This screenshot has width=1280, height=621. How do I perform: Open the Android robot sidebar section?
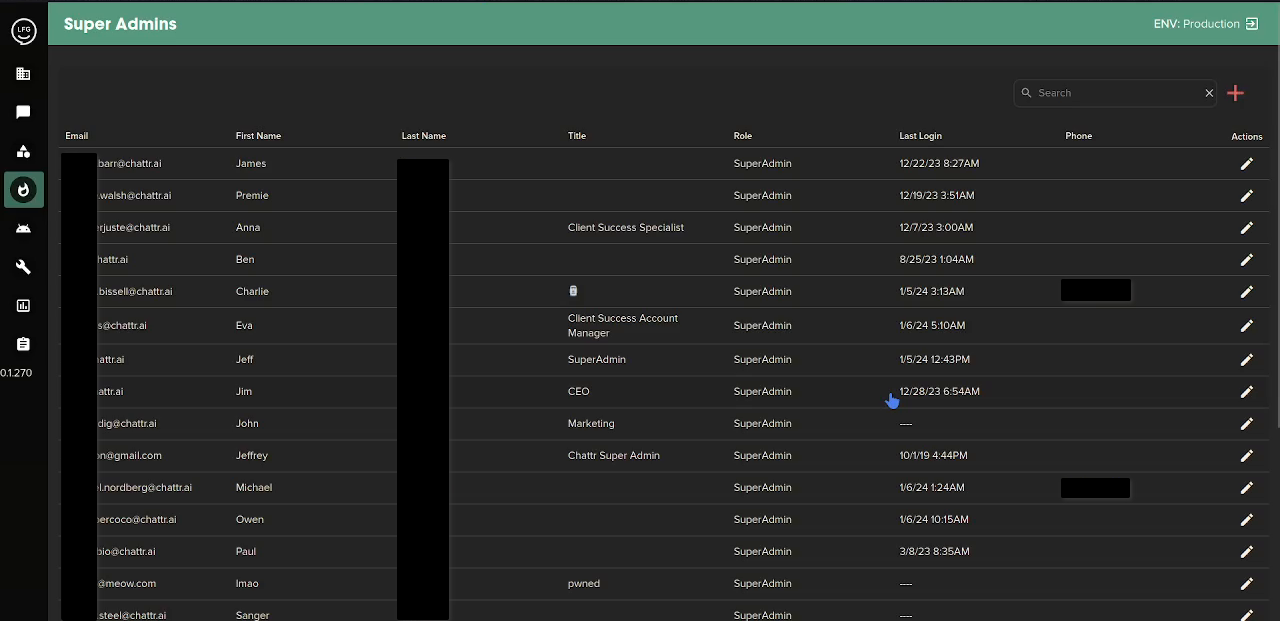[23, 228]
